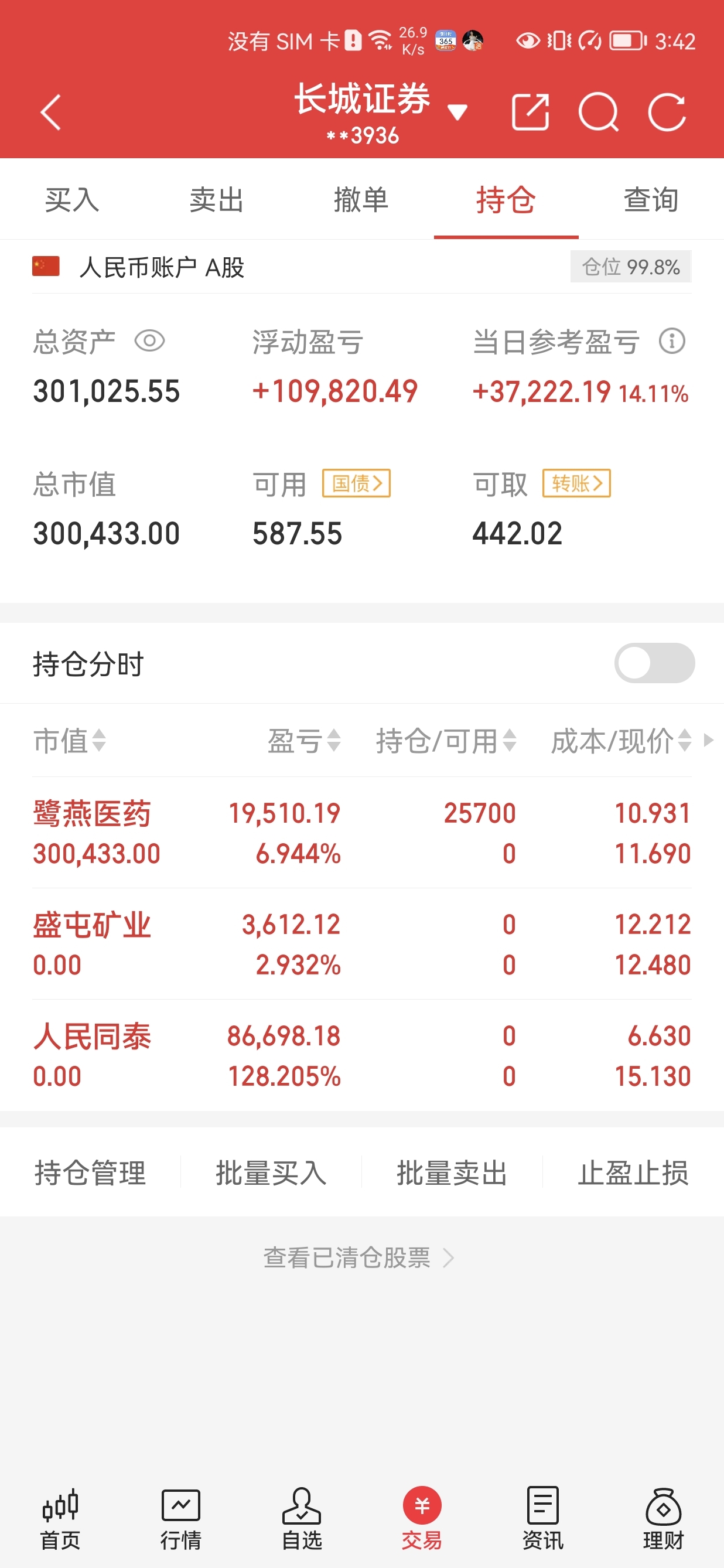Tap the 转账 button next to 可取
724x1568 pixels.
click(576, 484)
